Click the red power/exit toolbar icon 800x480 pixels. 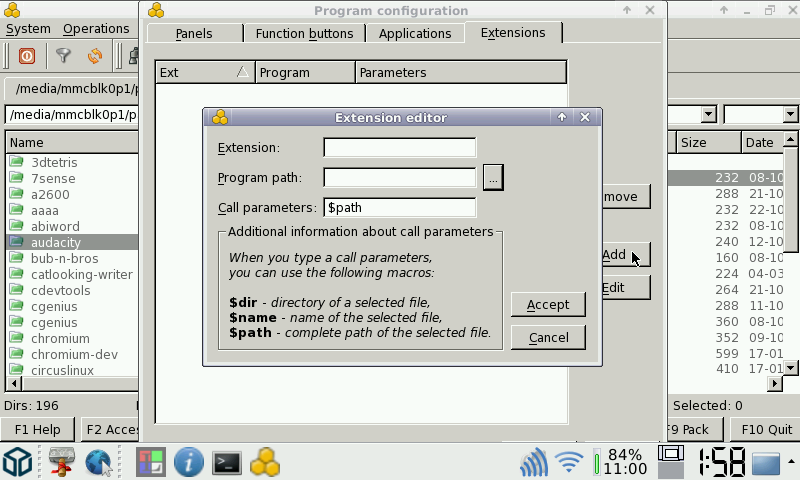coord(27,56)
